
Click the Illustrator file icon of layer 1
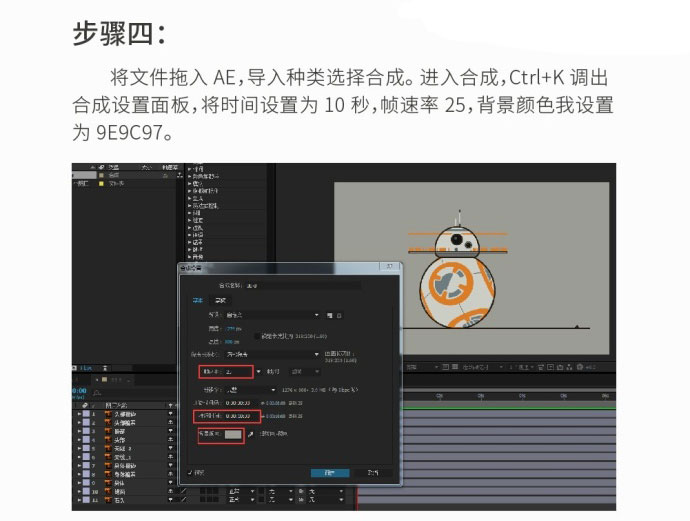[x=107, y=414]
